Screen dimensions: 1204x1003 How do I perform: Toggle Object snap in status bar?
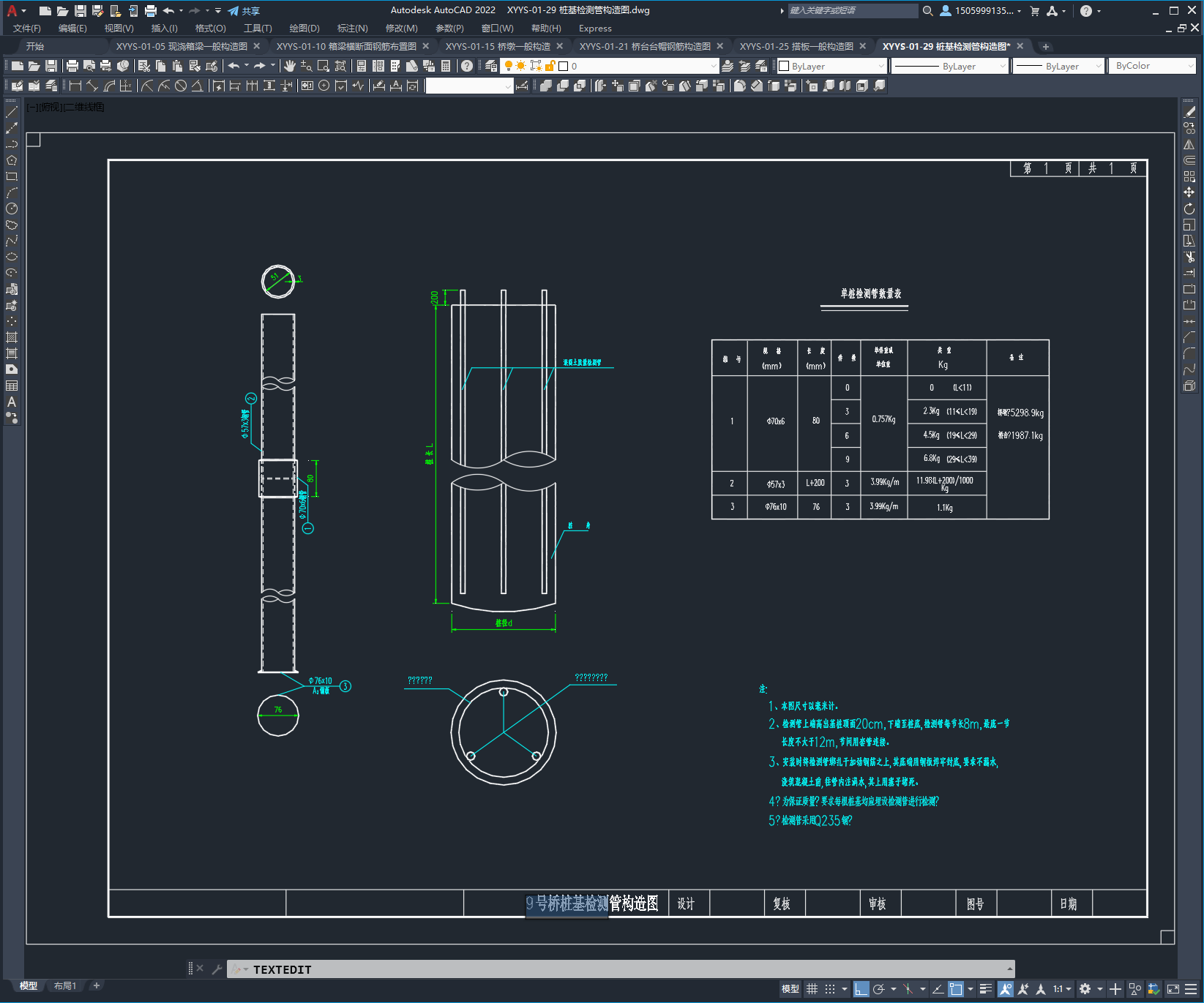tap(956, 989)
